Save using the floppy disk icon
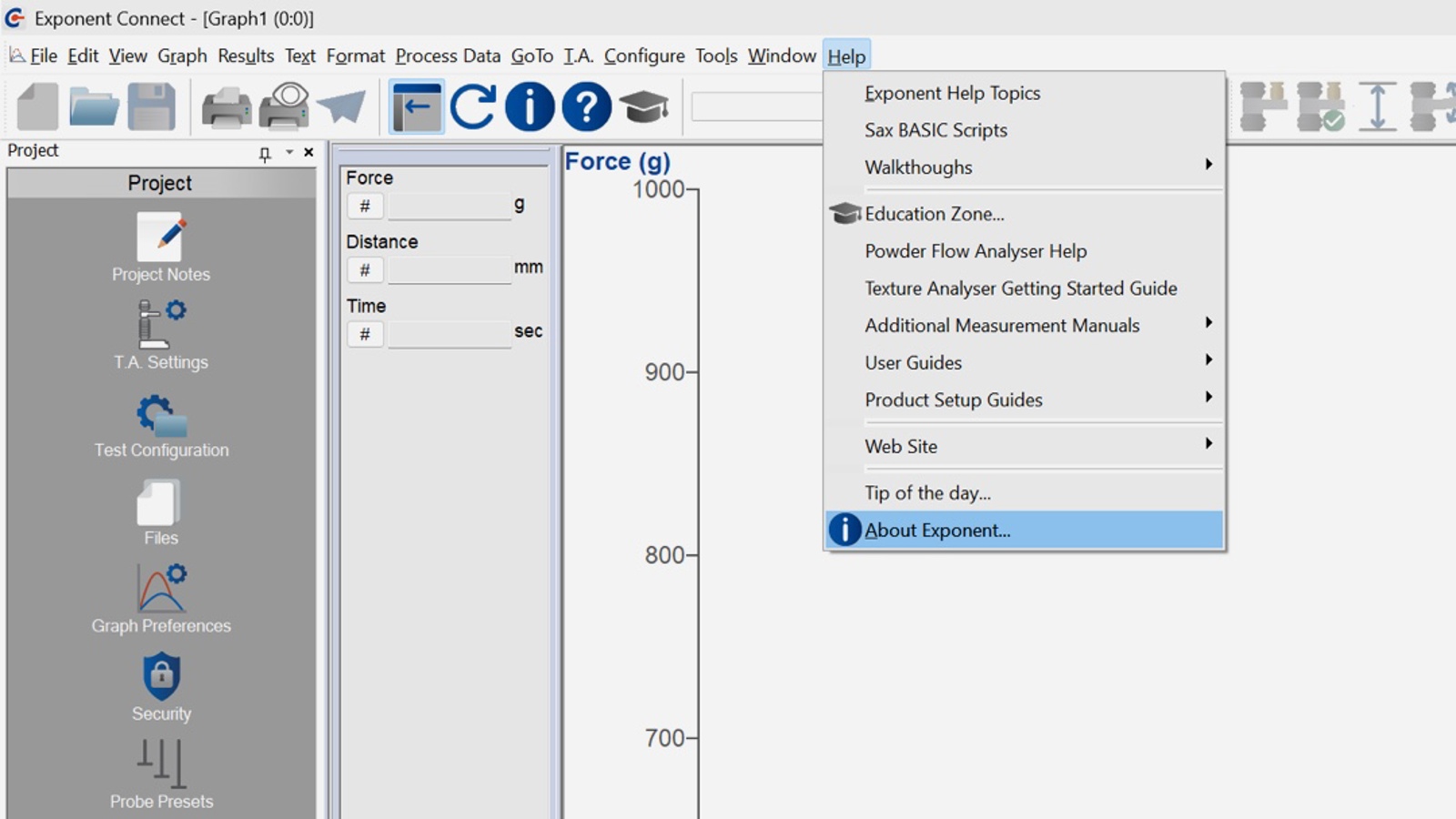Viewport: 1456px width, 819px height. pos(151,106)
